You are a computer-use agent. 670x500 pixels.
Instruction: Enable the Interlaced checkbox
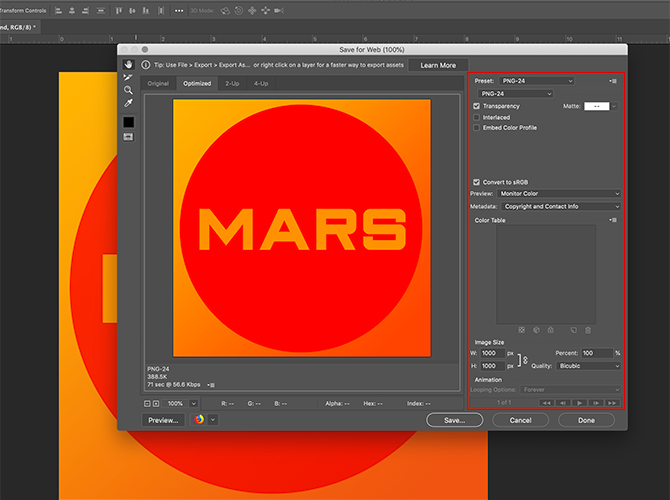coord(477,117)
